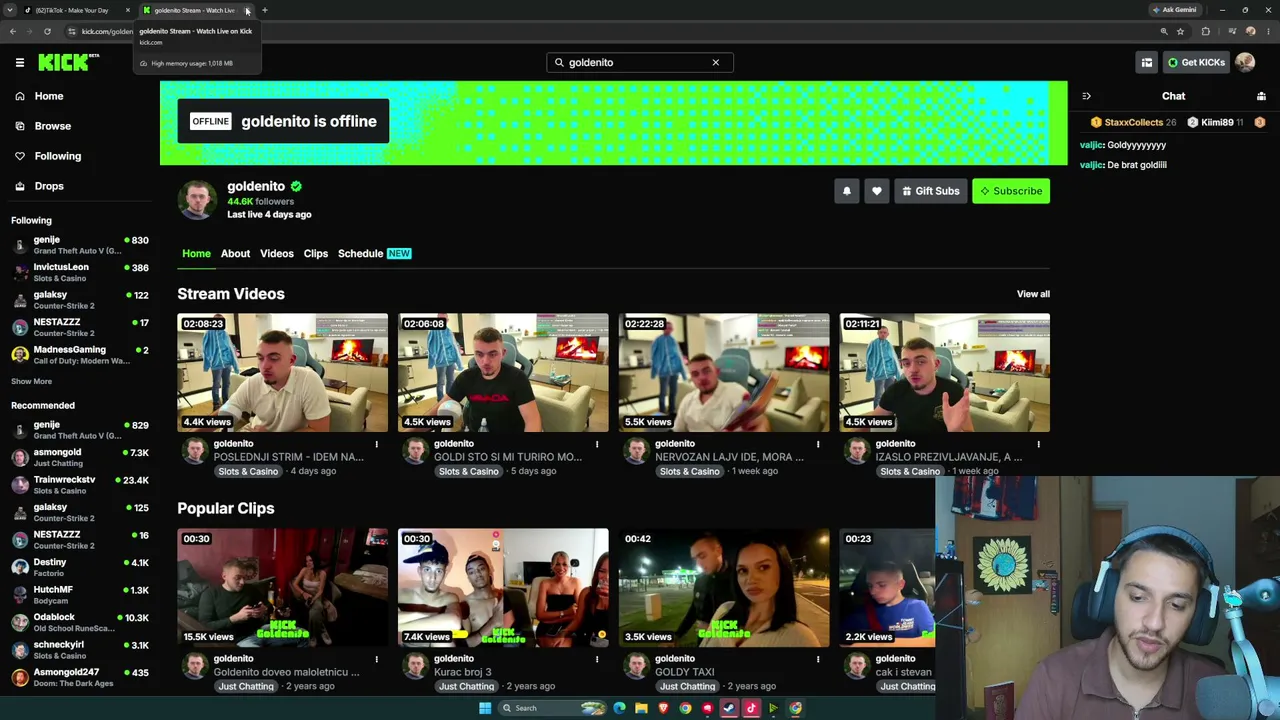The height and width of the screenshot is (720, 1280).
Task: Click the Get KICKs button
Action: tap(1196, 62)
